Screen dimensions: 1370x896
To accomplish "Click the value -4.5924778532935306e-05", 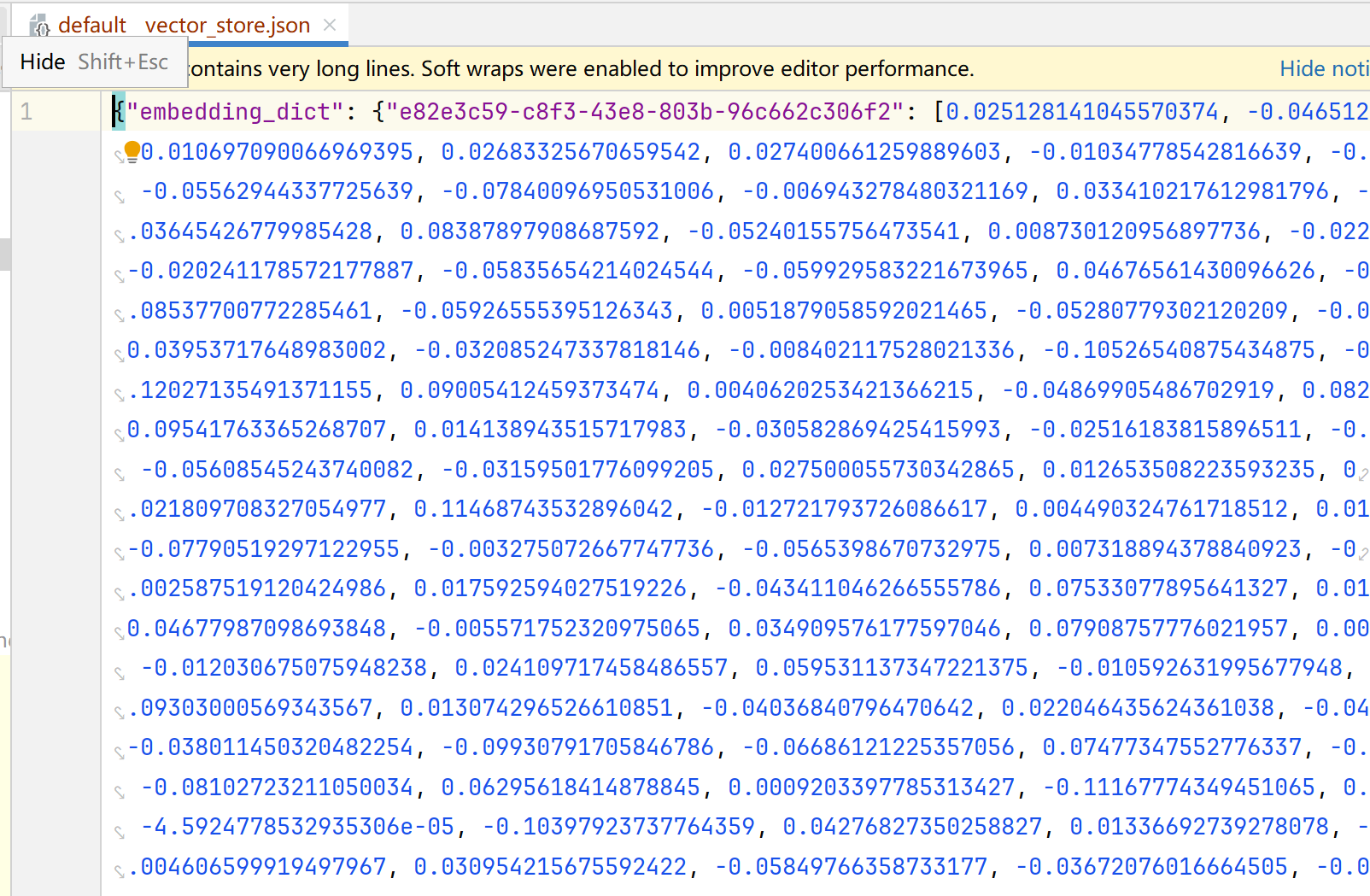I will (299, 827).
